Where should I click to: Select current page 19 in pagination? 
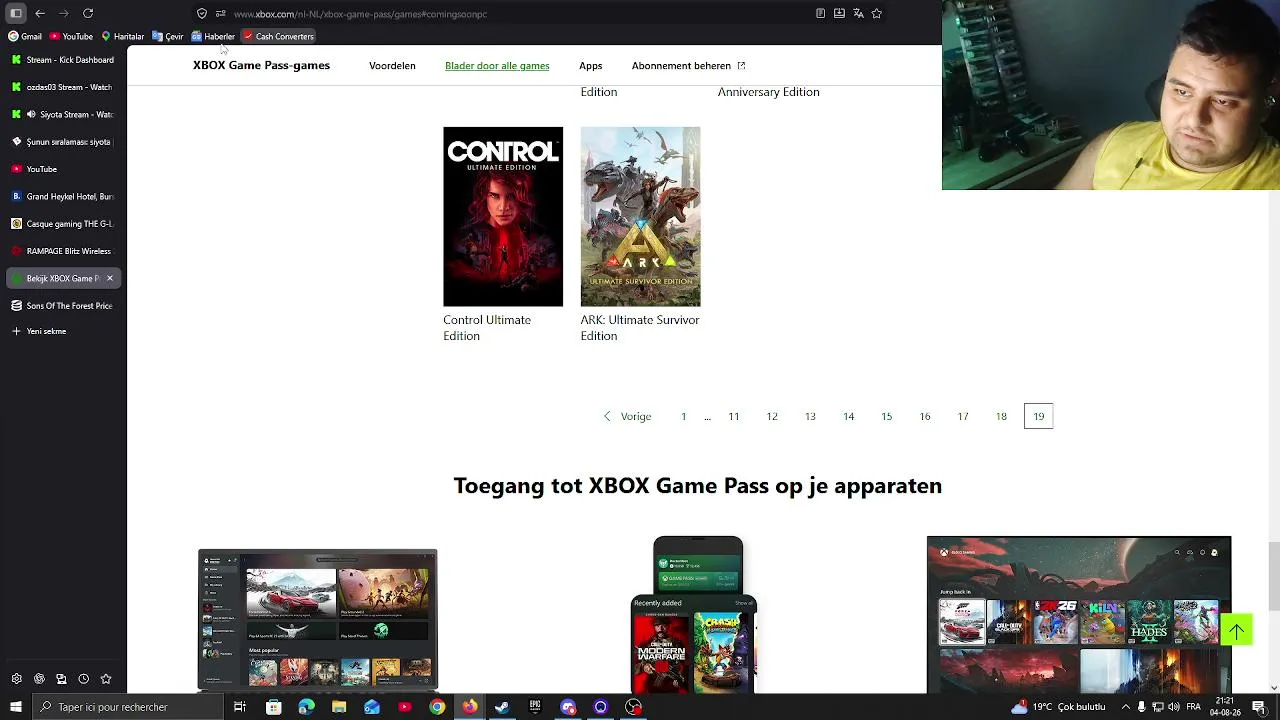1039,416
